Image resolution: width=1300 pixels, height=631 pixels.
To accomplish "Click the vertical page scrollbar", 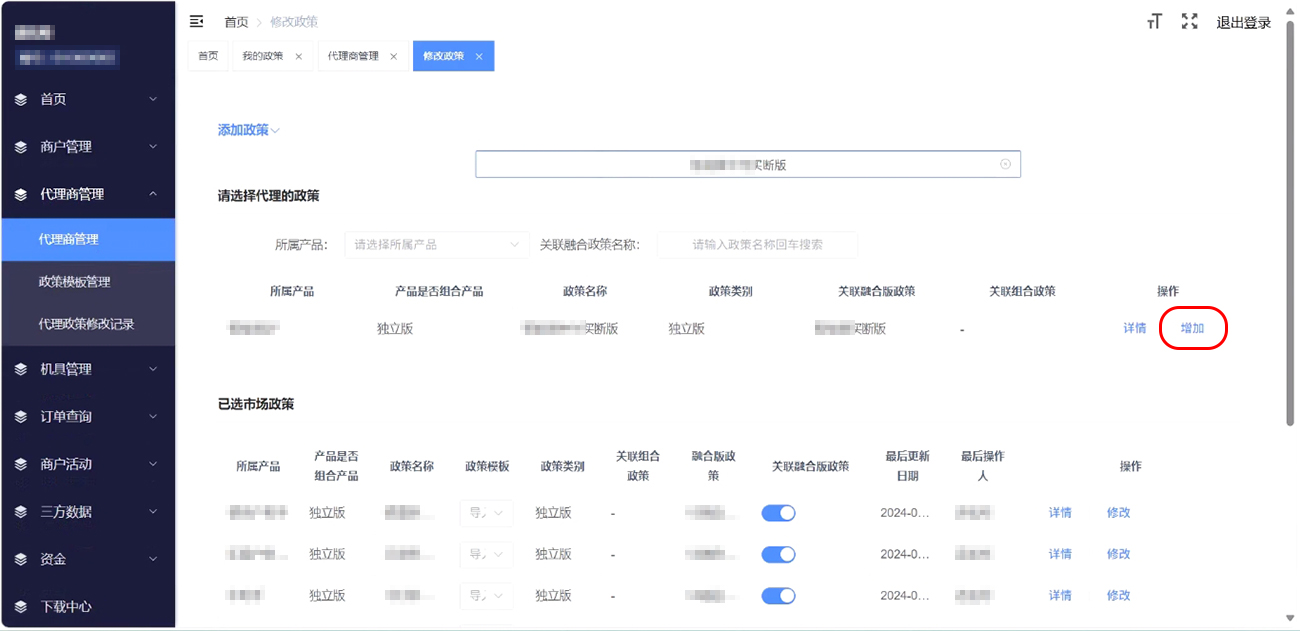I will click(1290, 220).
